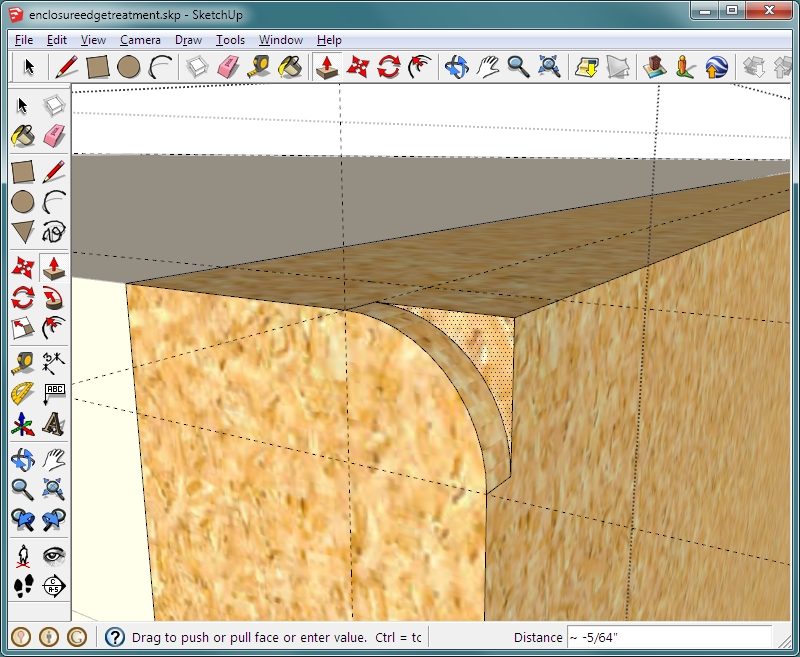Select the Protractor tool
Viewport: 800px width, 657px height.
[x=22, y=393]
